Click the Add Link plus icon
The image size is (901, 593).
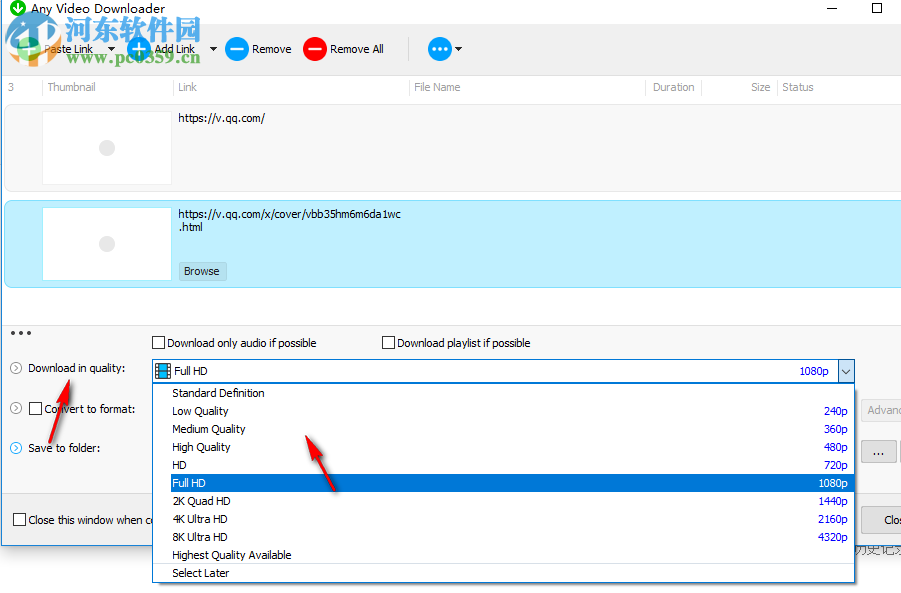[x=138, y=48]
